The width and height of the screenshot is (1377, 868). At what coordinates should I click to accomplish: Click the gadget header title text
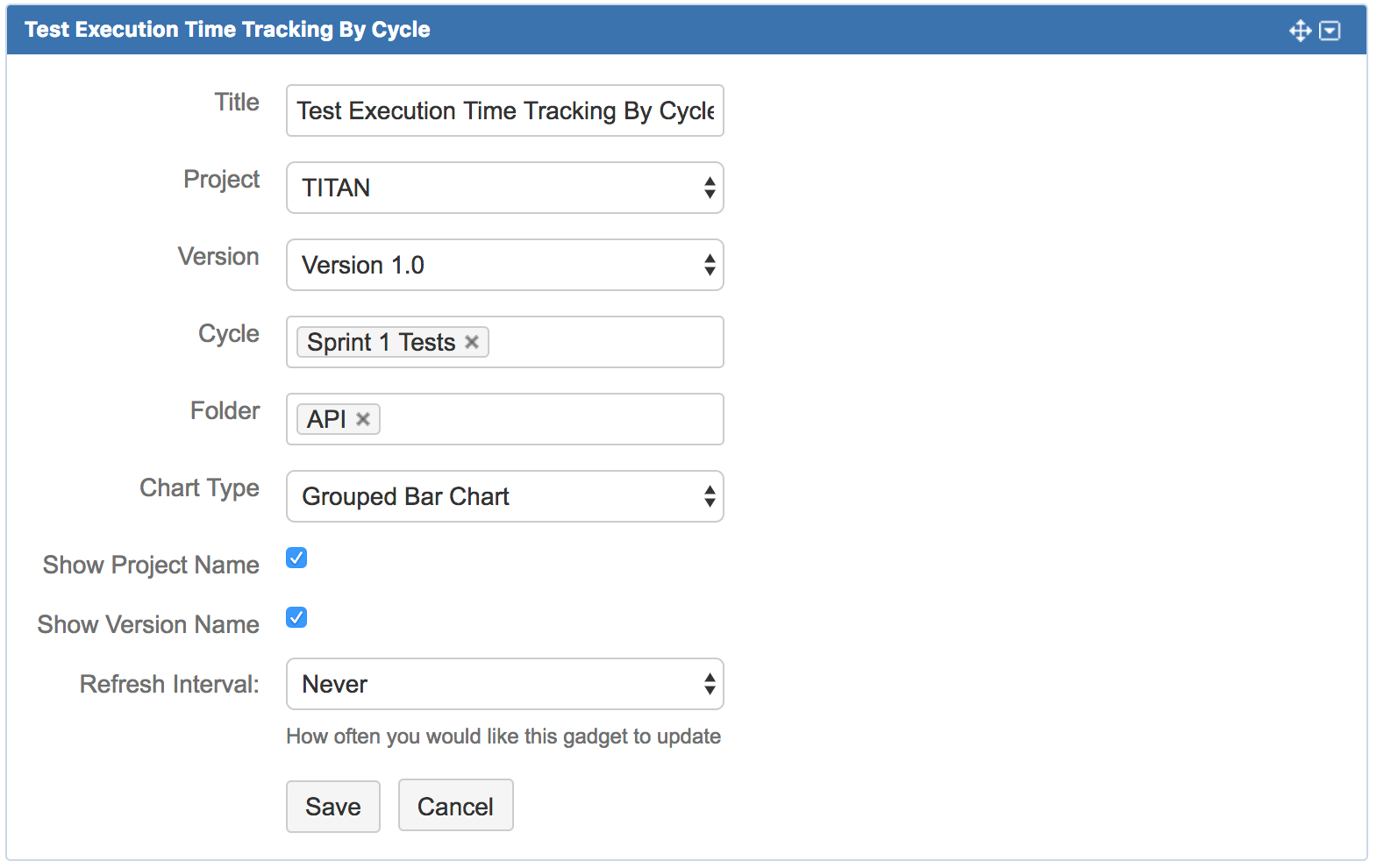[227, 30]
